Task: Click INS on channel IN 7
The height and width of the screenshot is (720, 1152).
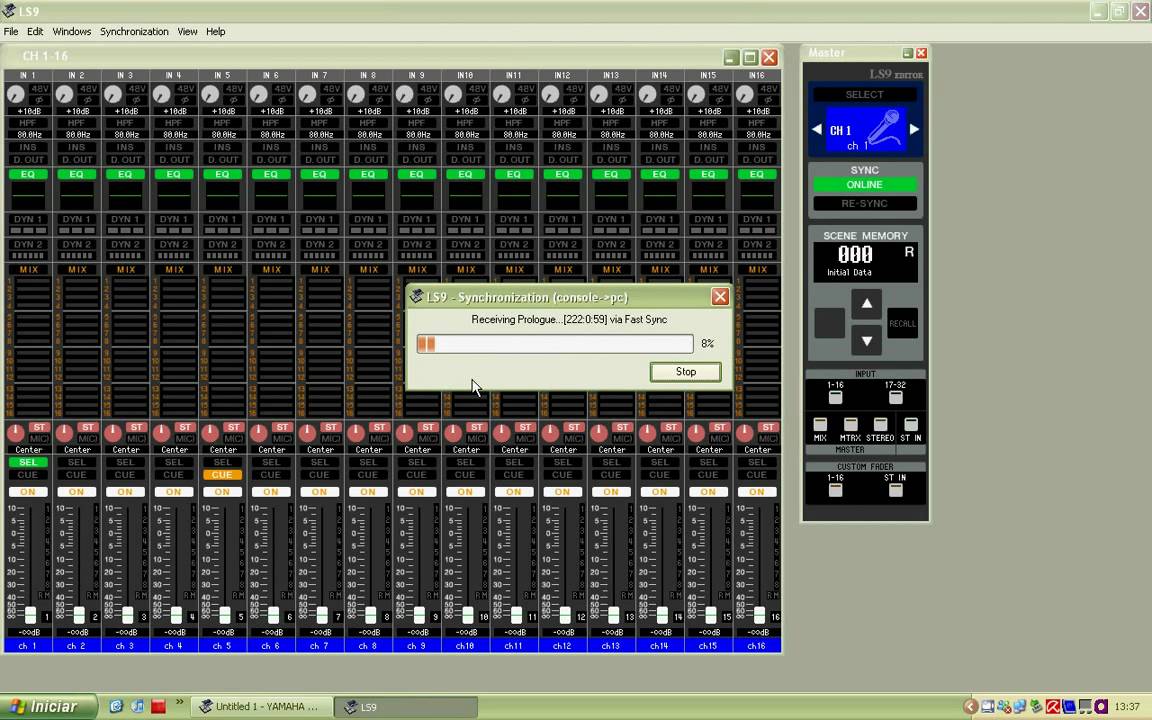Action: click(320, 147)
